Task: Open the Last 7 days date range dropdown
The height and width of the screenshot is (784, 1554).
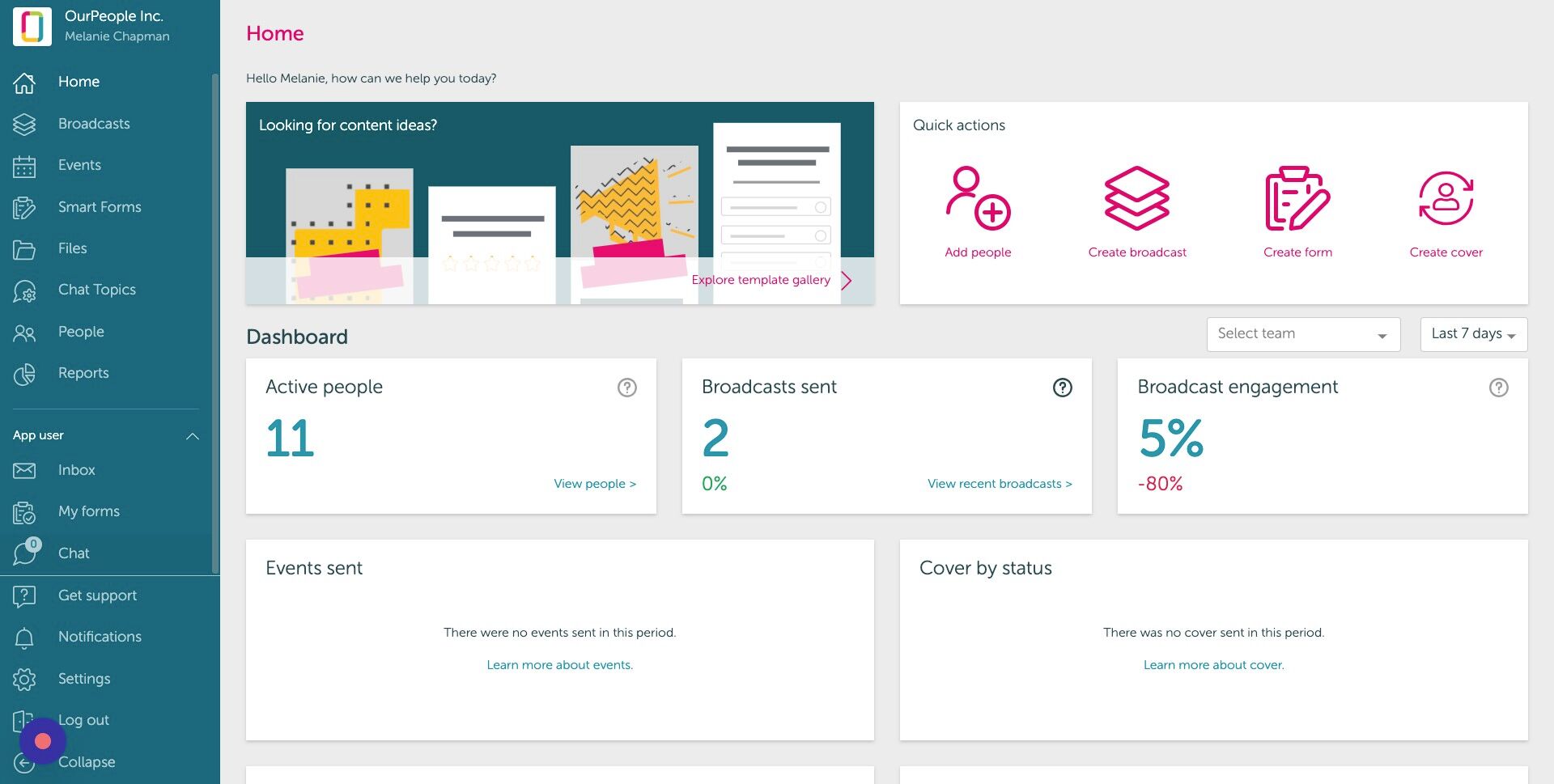Action: point(1472,333)
